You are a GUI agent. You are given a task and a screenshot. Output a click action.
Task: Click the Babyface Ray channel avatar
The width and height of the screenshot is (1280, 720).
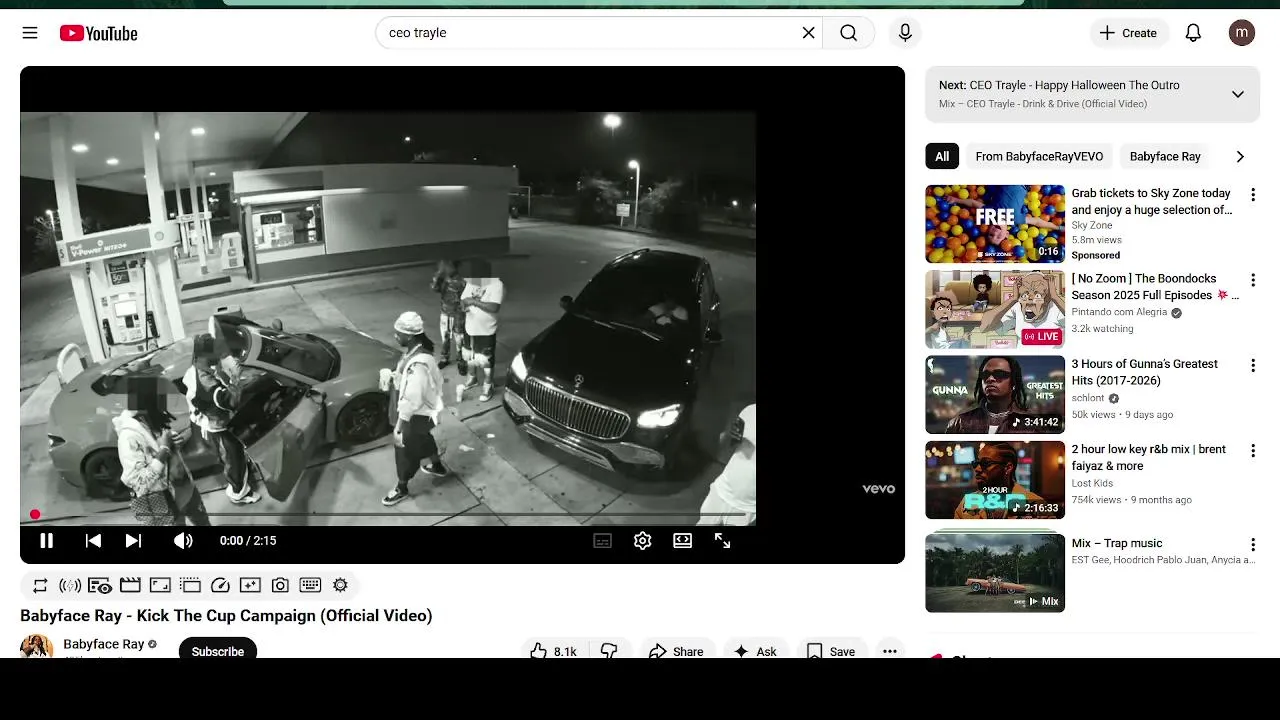pyautogui.click(x=37, y=646)
